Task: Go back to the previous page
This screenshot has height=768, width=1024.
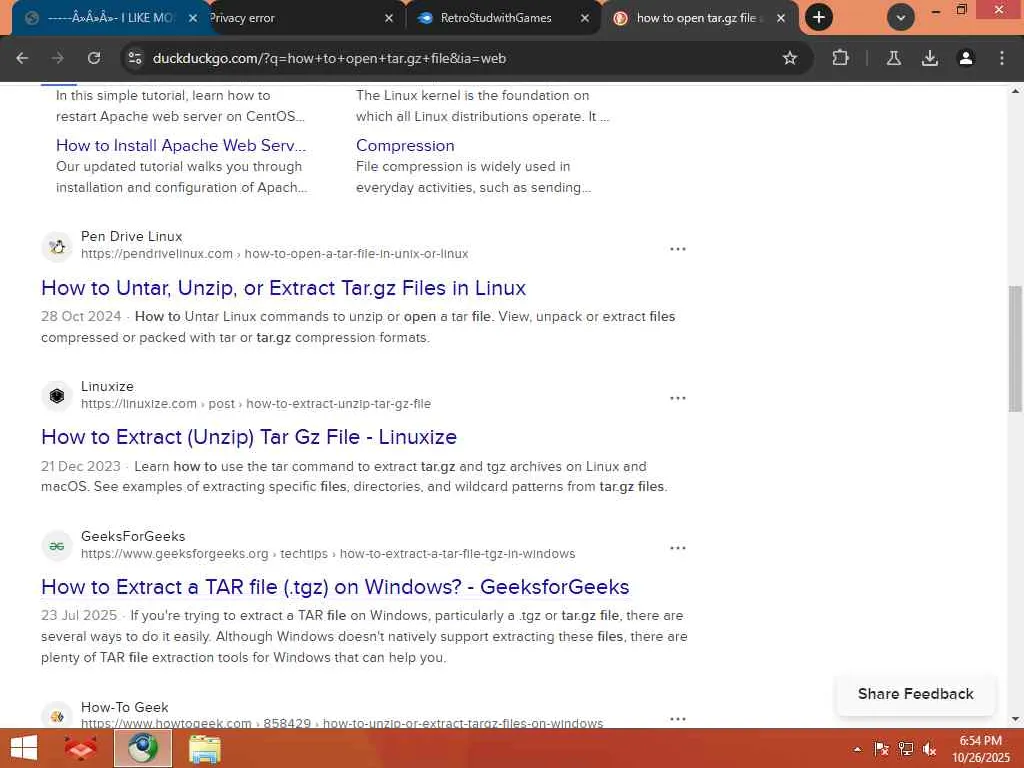Action: point(22,58)
